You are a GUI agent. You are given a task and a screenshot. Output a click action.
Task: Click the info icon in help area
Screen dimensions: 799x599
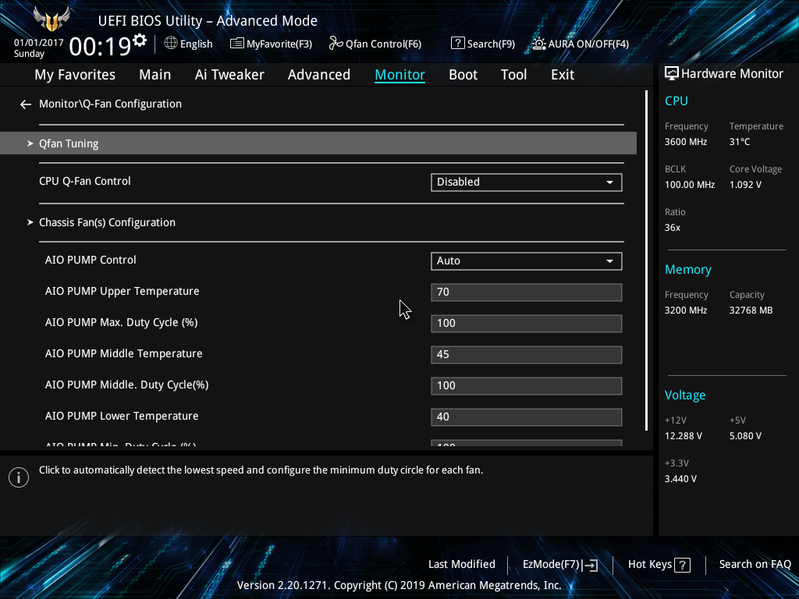19,477
